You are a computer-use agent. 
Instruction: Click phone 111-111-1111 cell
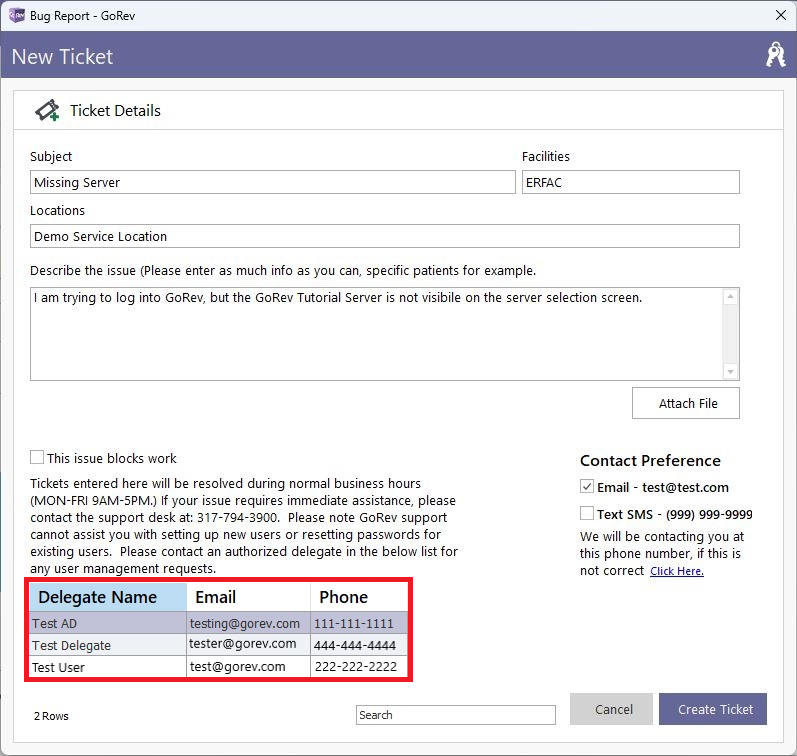point(359,623)
